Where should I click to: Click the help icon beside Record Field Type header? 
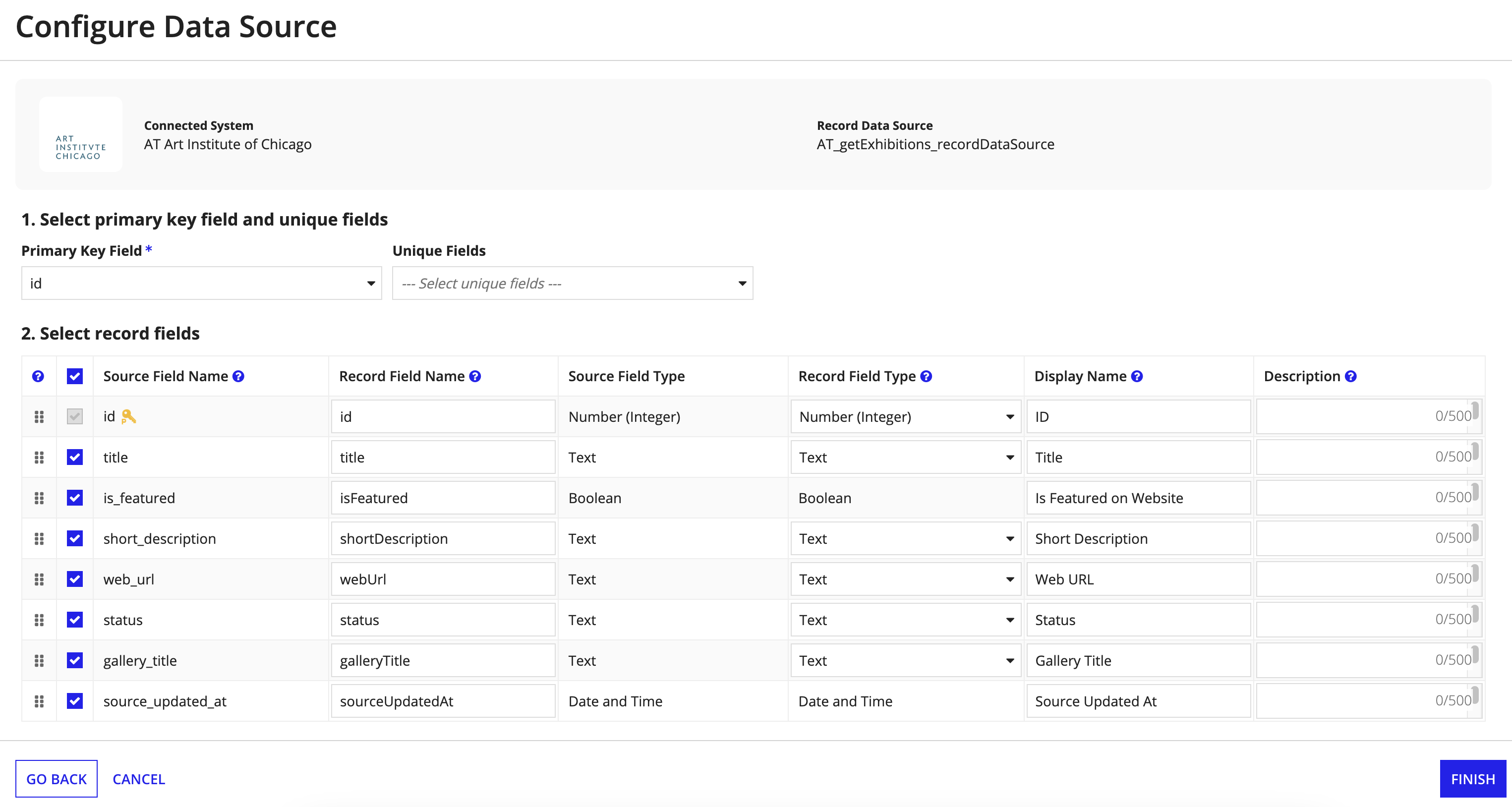point(926,376)
